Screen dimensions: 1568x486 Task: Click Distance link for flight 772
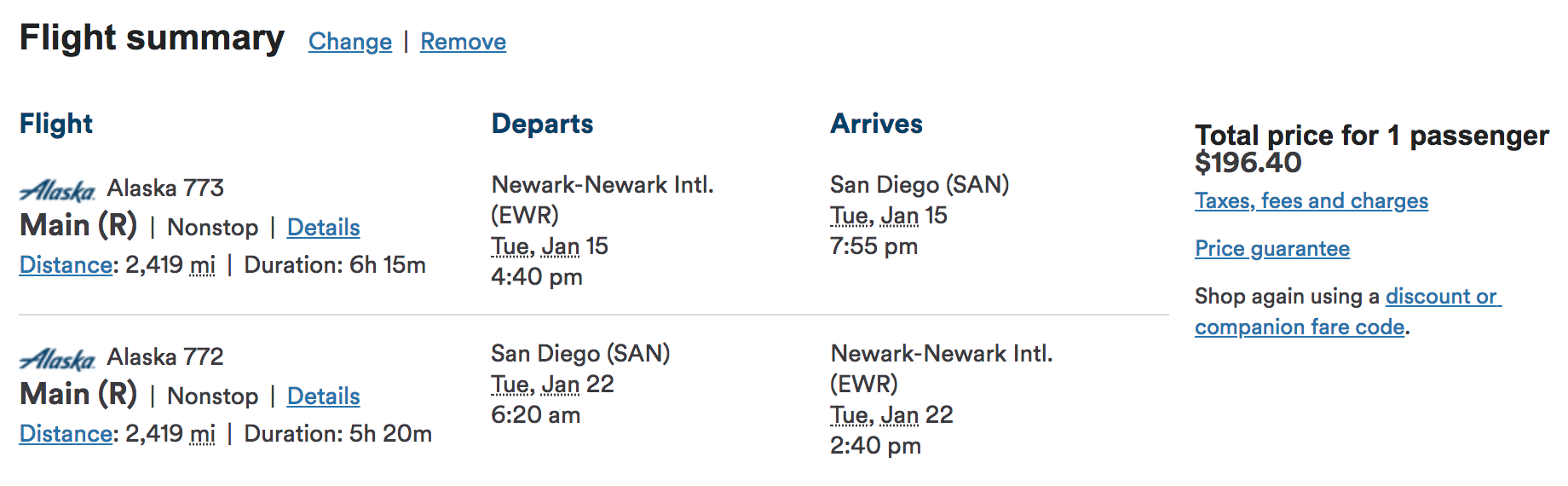point(66,434)
